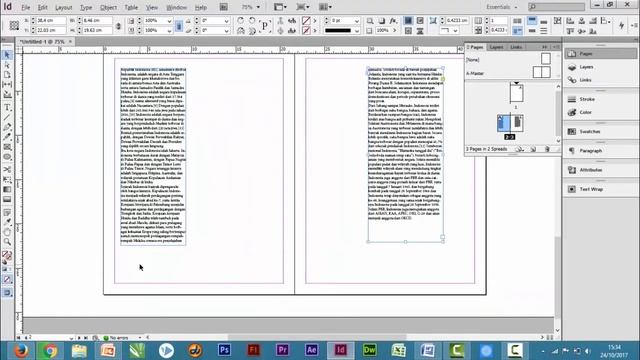Open Photoshop from the Windows taskbar
The width and height of the screenshot is (640, 360).
tap(224, 350)
